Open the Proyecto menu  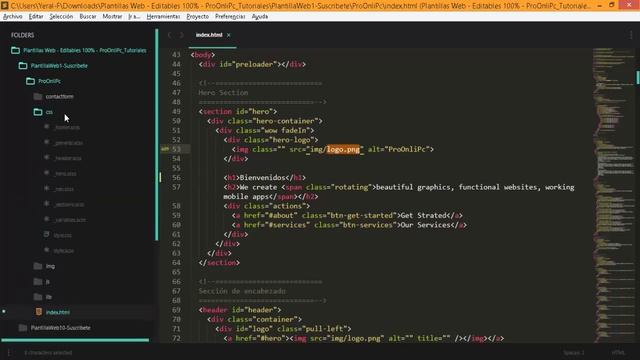point(198,16)
